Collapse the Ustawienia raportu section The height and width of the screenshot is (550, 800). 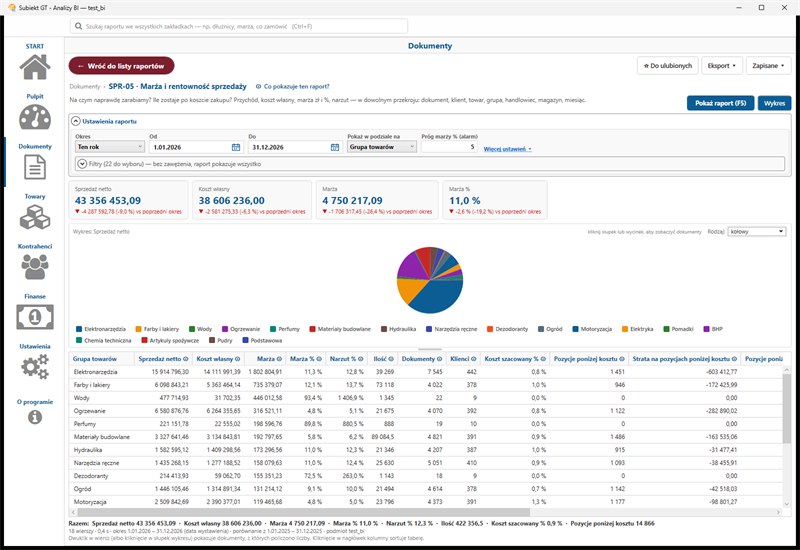click(76, 121)
